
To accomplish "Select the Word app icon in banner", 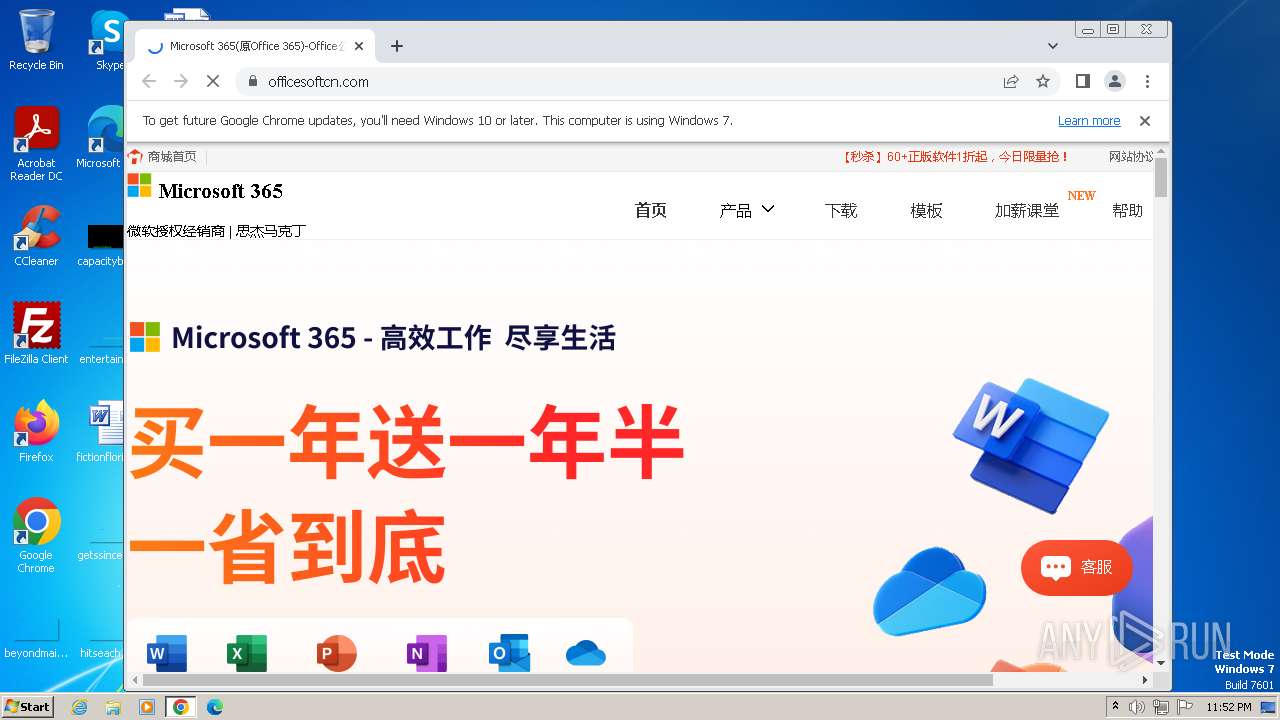I will [x=167, y=654].
